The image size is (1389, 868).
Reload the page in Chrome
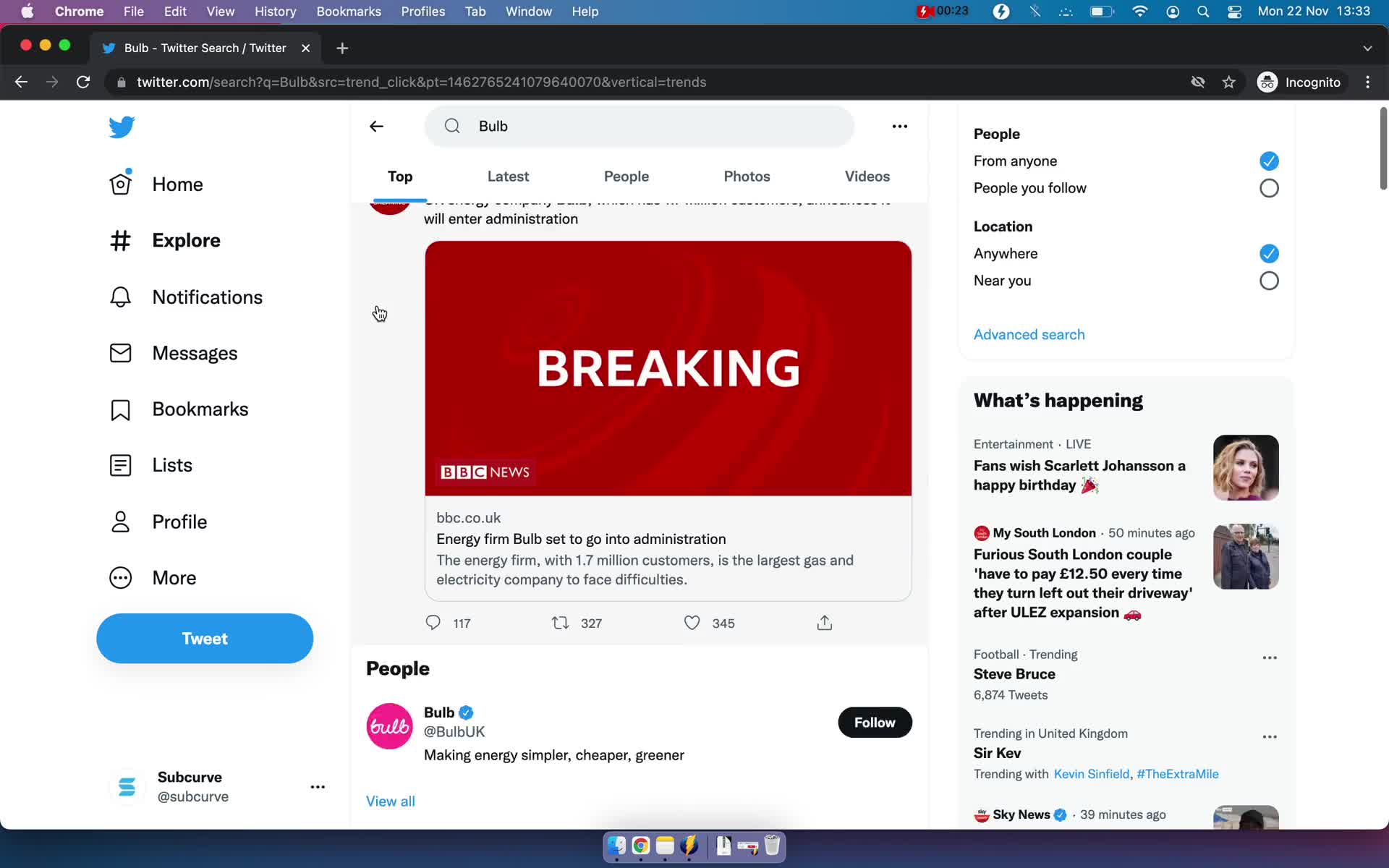tap(83, 82)
